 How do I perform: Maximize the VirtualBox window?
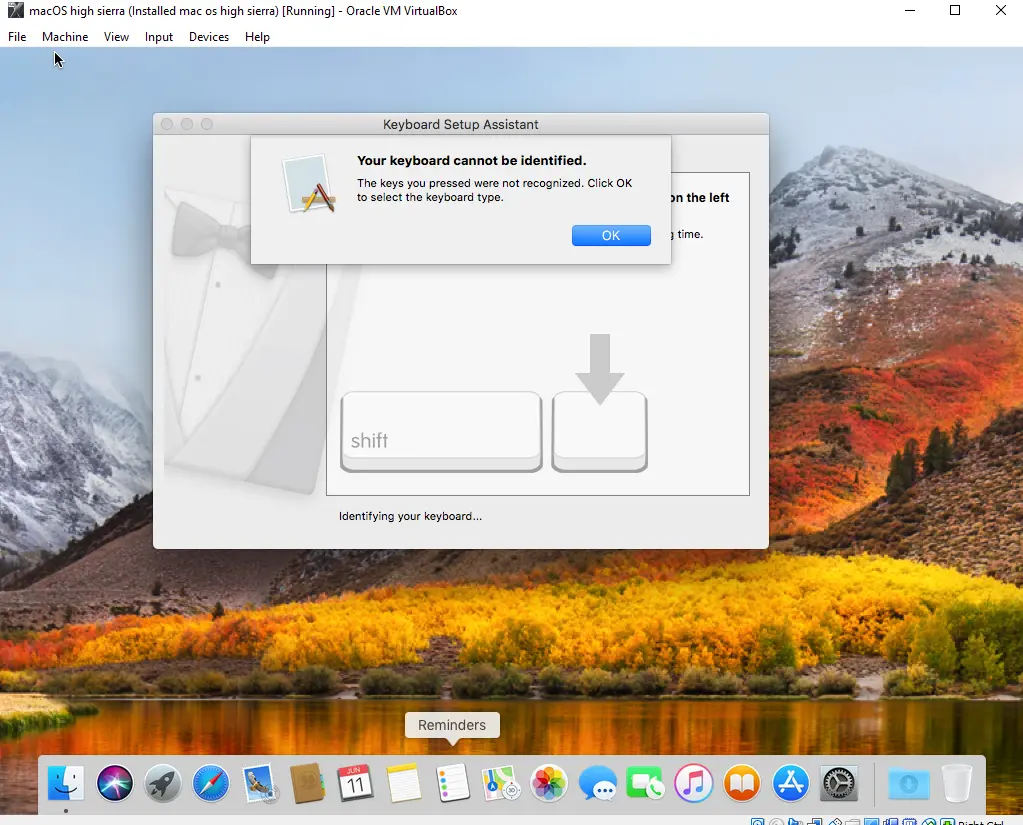tap(955, 10)
